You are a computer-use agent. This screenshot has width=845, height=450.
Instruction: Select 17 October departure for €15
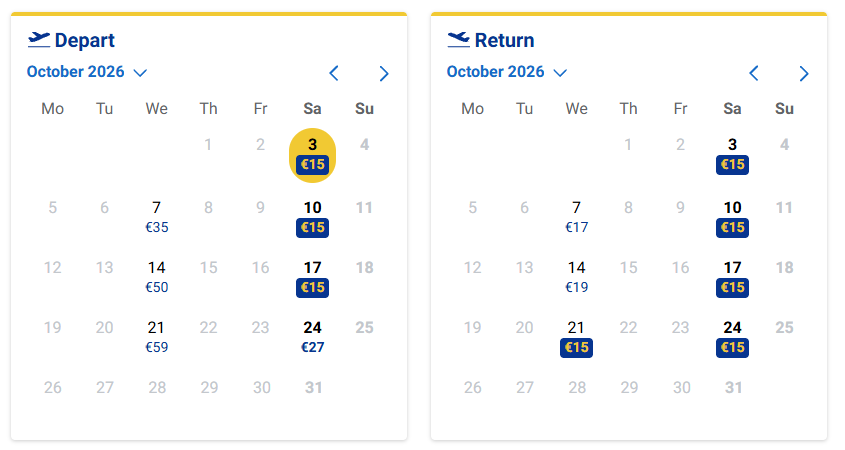pyautogui.click(x=313, y=278)
